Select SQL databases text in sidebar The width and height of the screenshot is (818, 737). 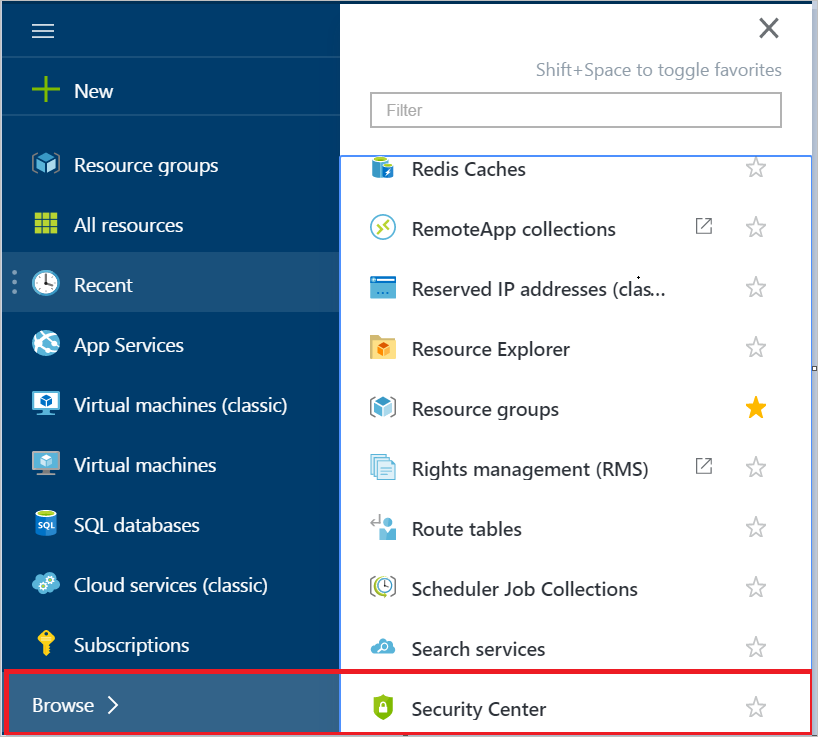(x=137, y=525)
